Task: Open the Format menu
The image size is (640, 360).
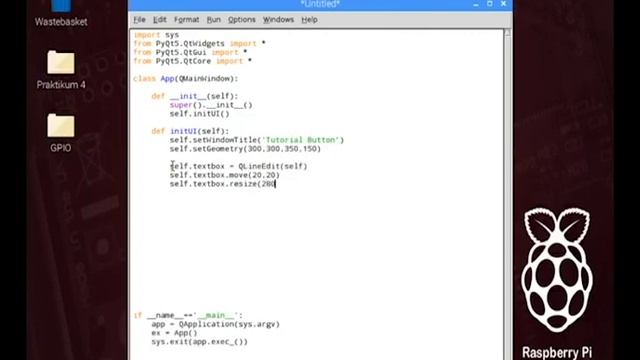Action: (187, 20)
